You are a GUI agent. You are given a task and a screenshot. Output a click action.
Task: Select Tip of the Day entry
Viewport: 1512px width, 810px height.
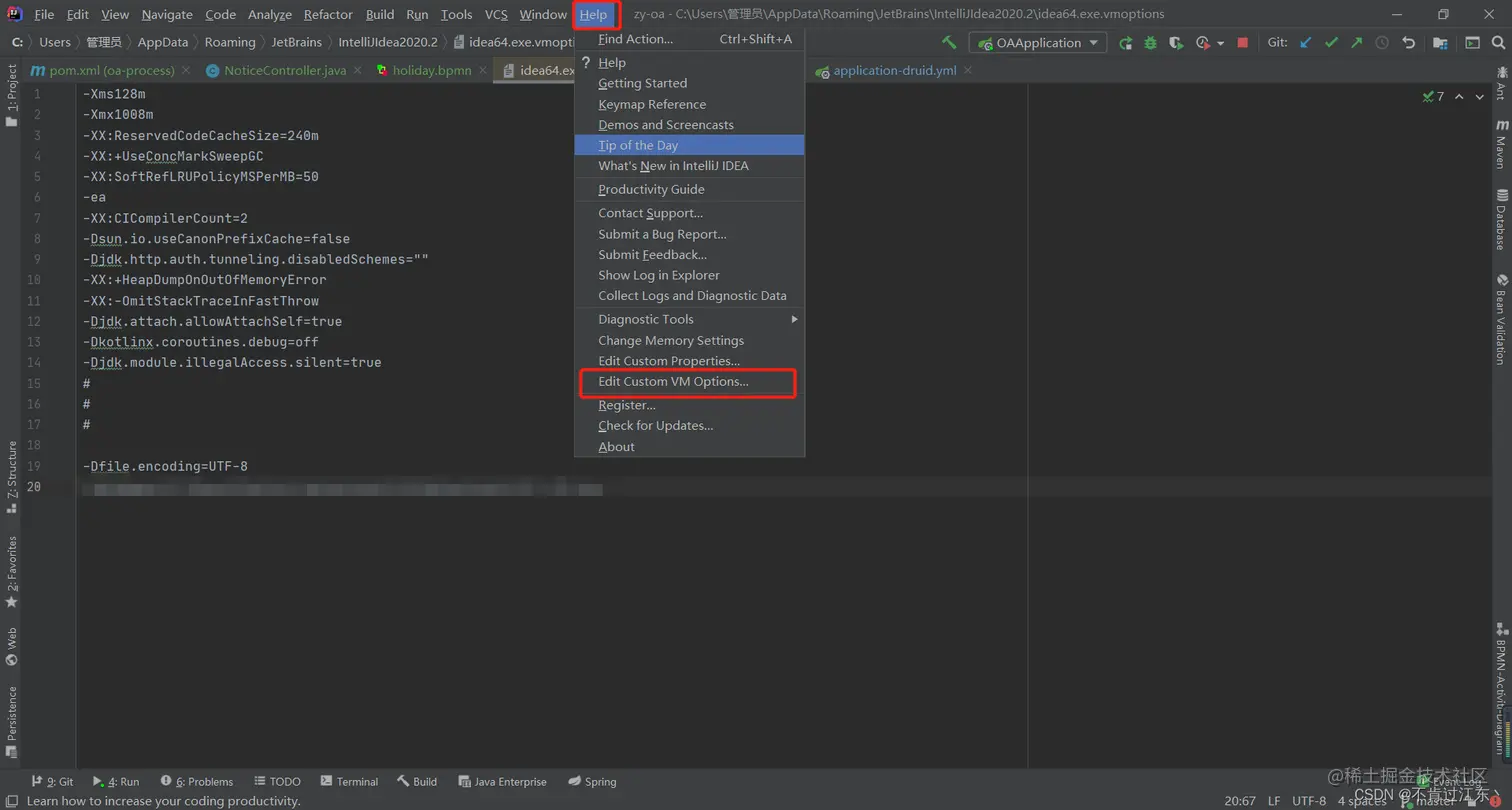(689, 145)
